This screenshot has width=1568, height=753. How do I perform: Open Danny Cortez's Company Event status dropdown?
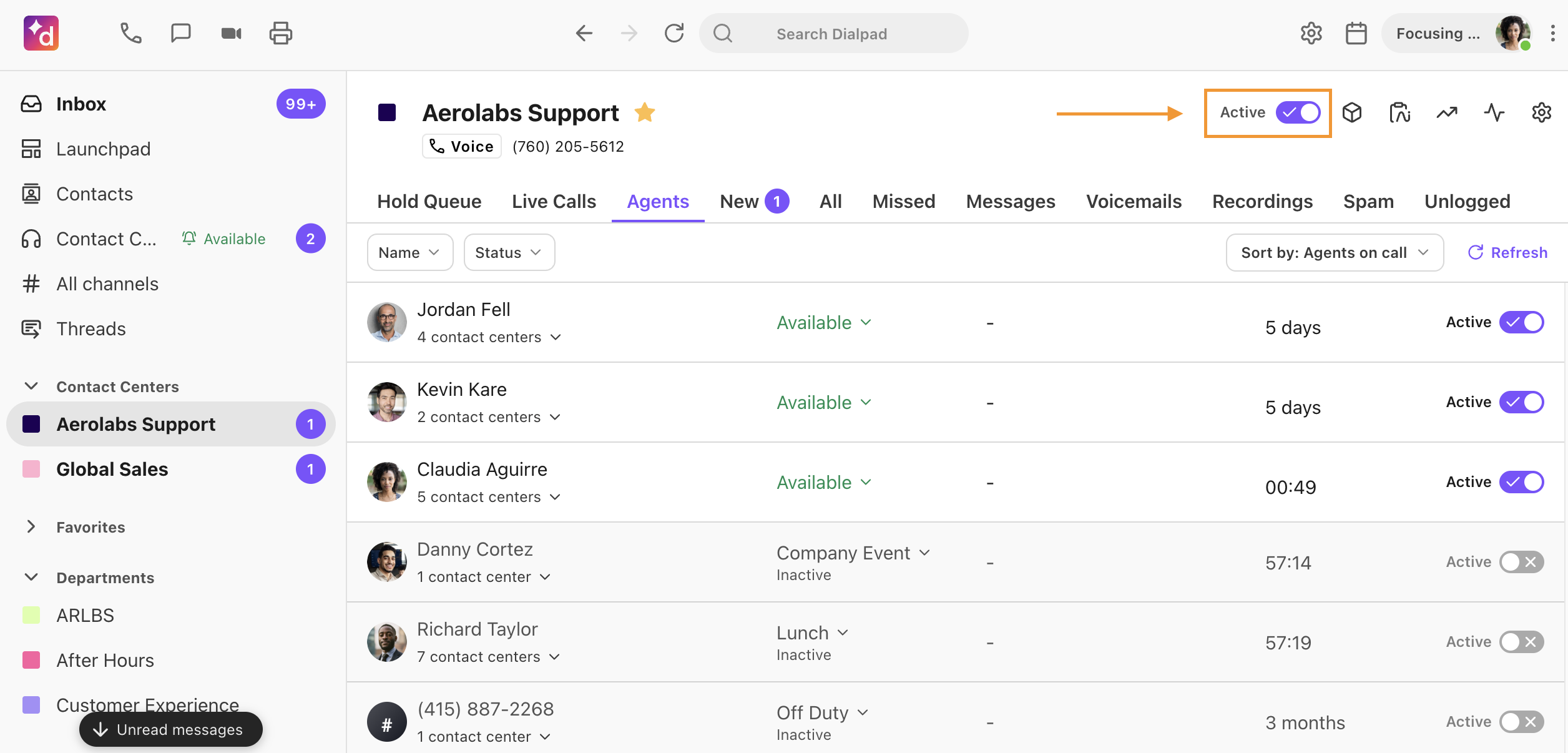point(854,553)
